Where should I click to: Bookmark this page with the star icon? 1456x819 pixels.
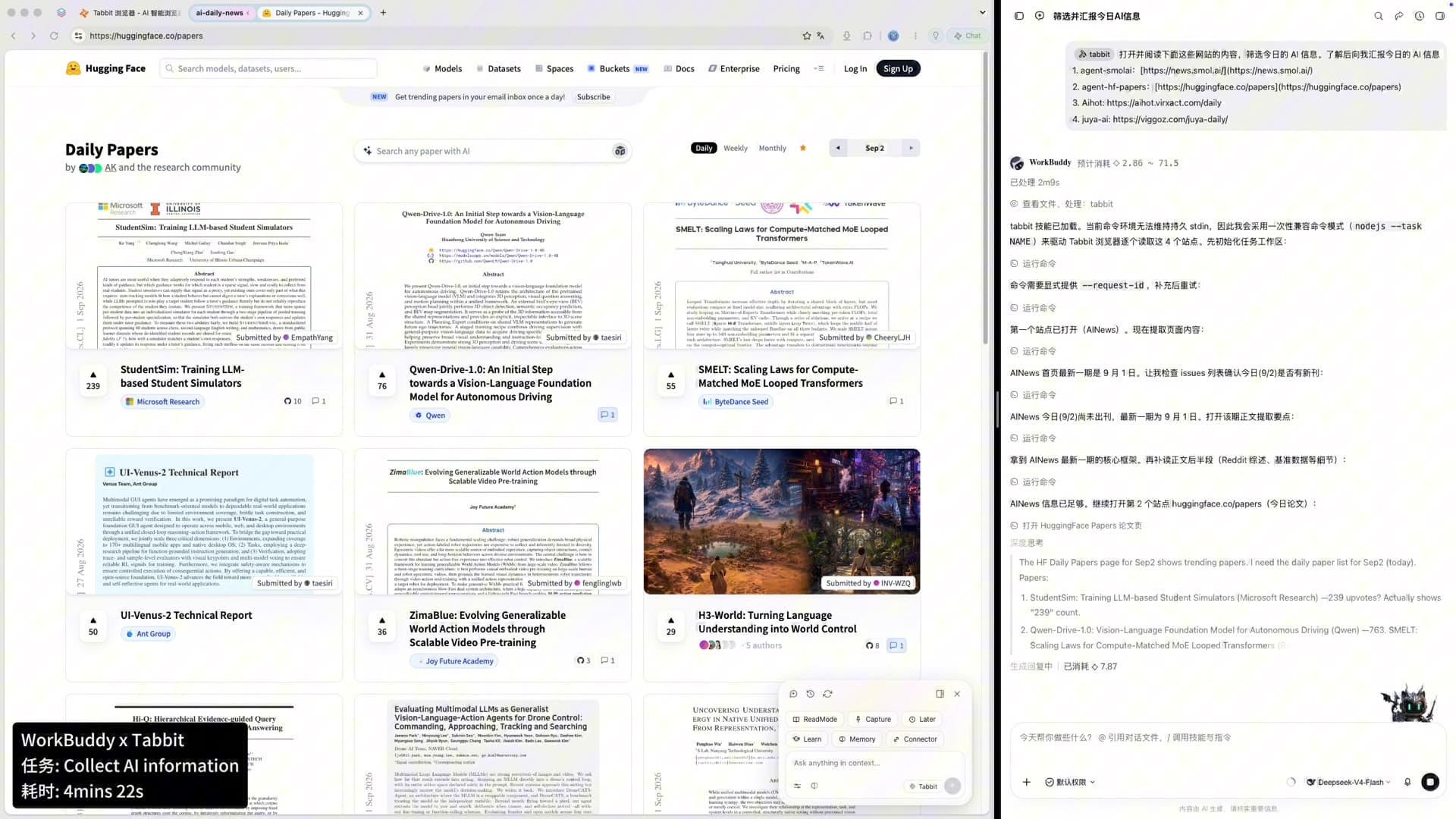pos(807,36)
